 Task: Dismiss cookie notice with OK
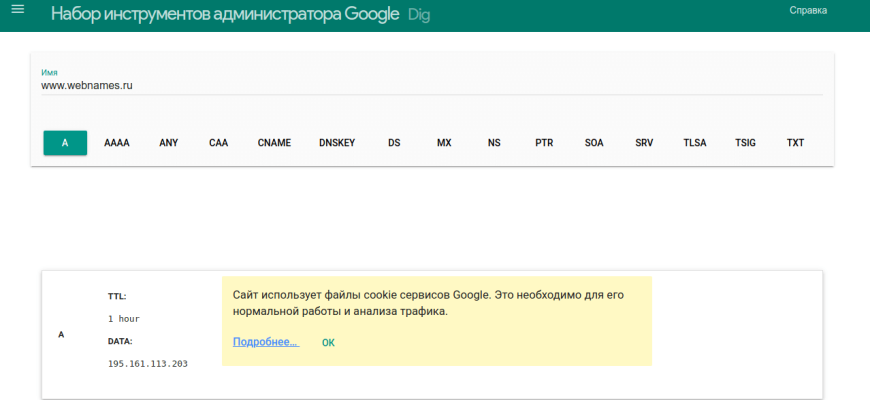328,343
